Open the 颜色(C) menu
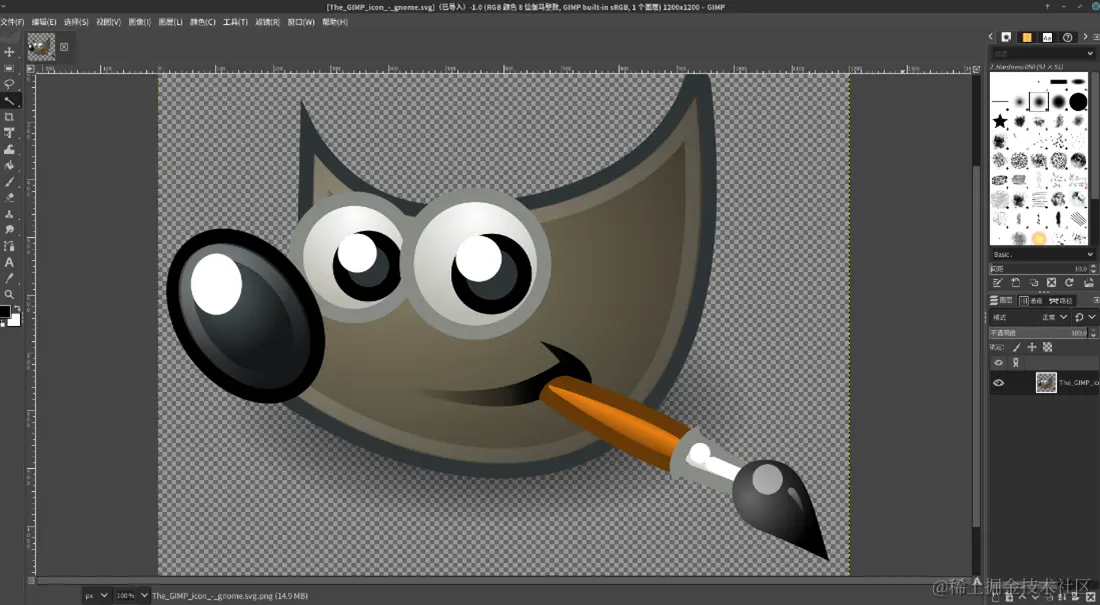Viewport: 1100px width, 605px height. click(203, 22)
